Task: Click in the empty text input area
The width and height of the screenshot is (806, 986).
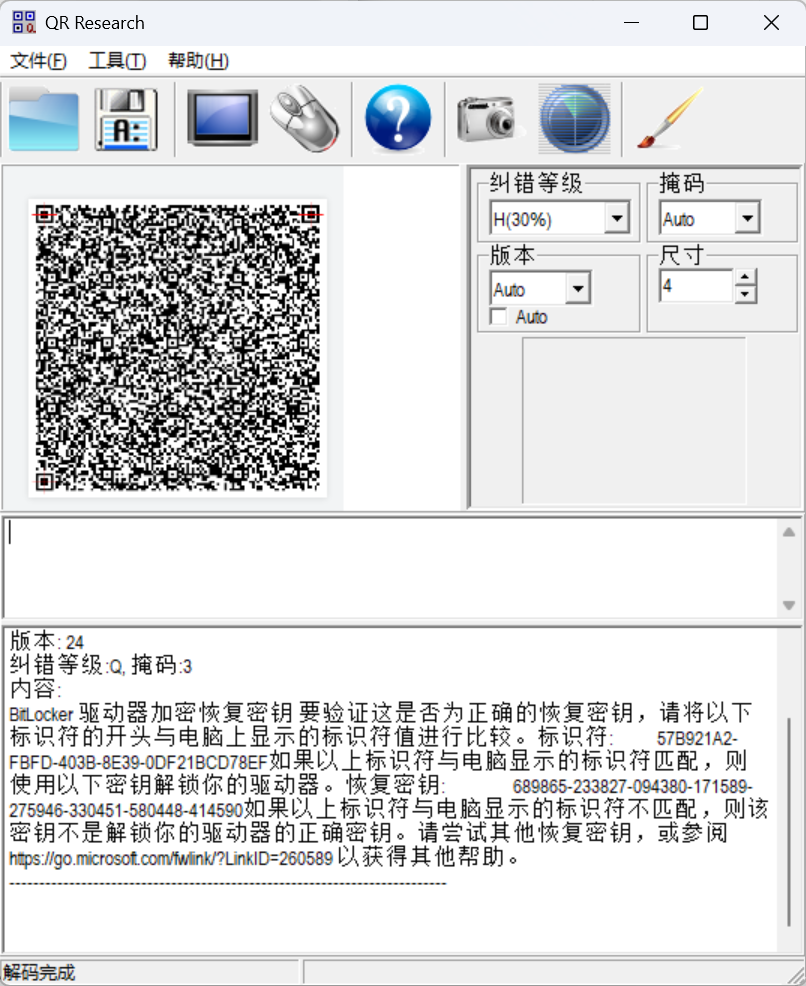Action: point(392,568)
